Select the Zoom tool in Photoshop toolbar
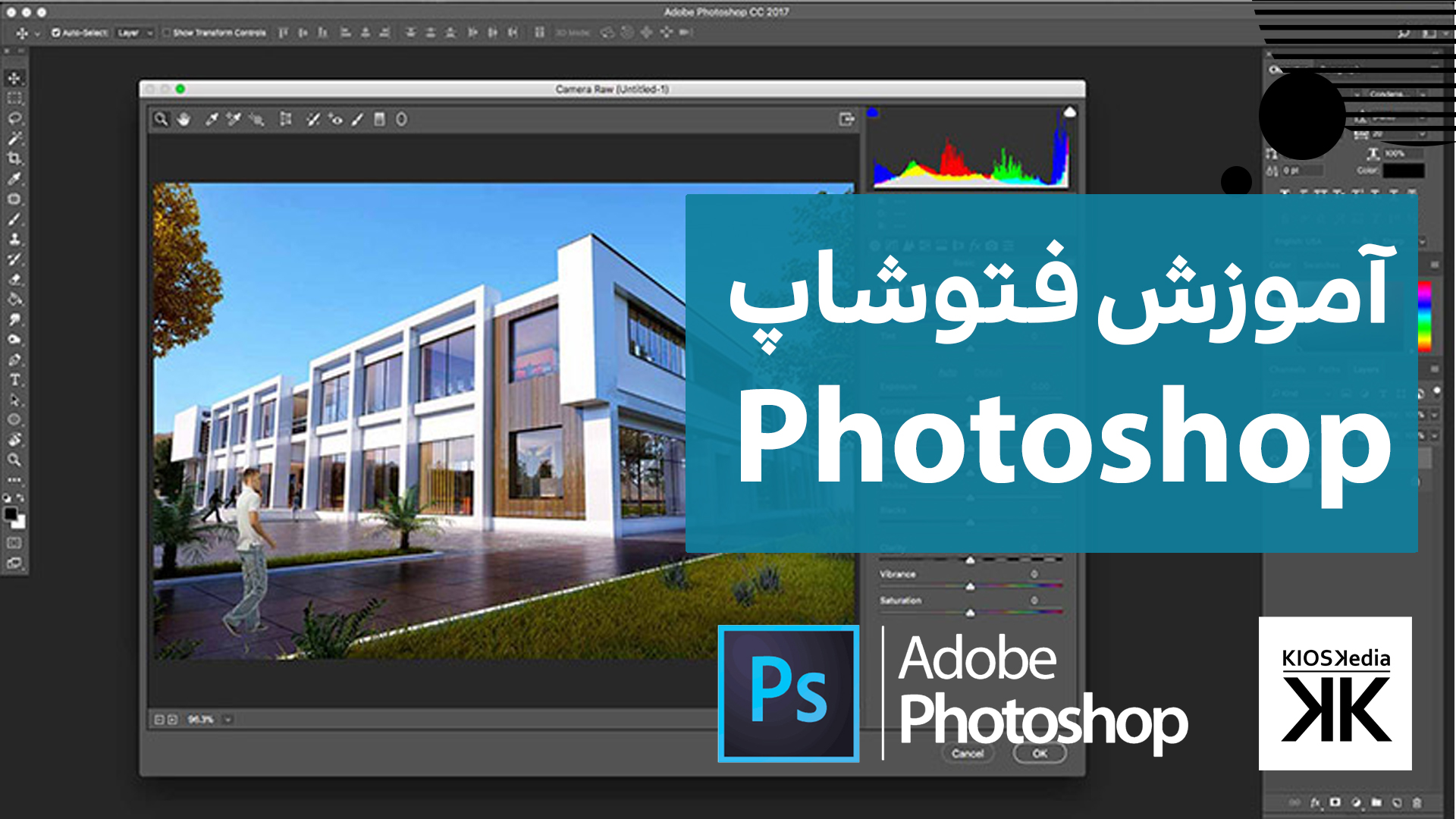This screenshot has height=819, width=1456. (14, 460)
